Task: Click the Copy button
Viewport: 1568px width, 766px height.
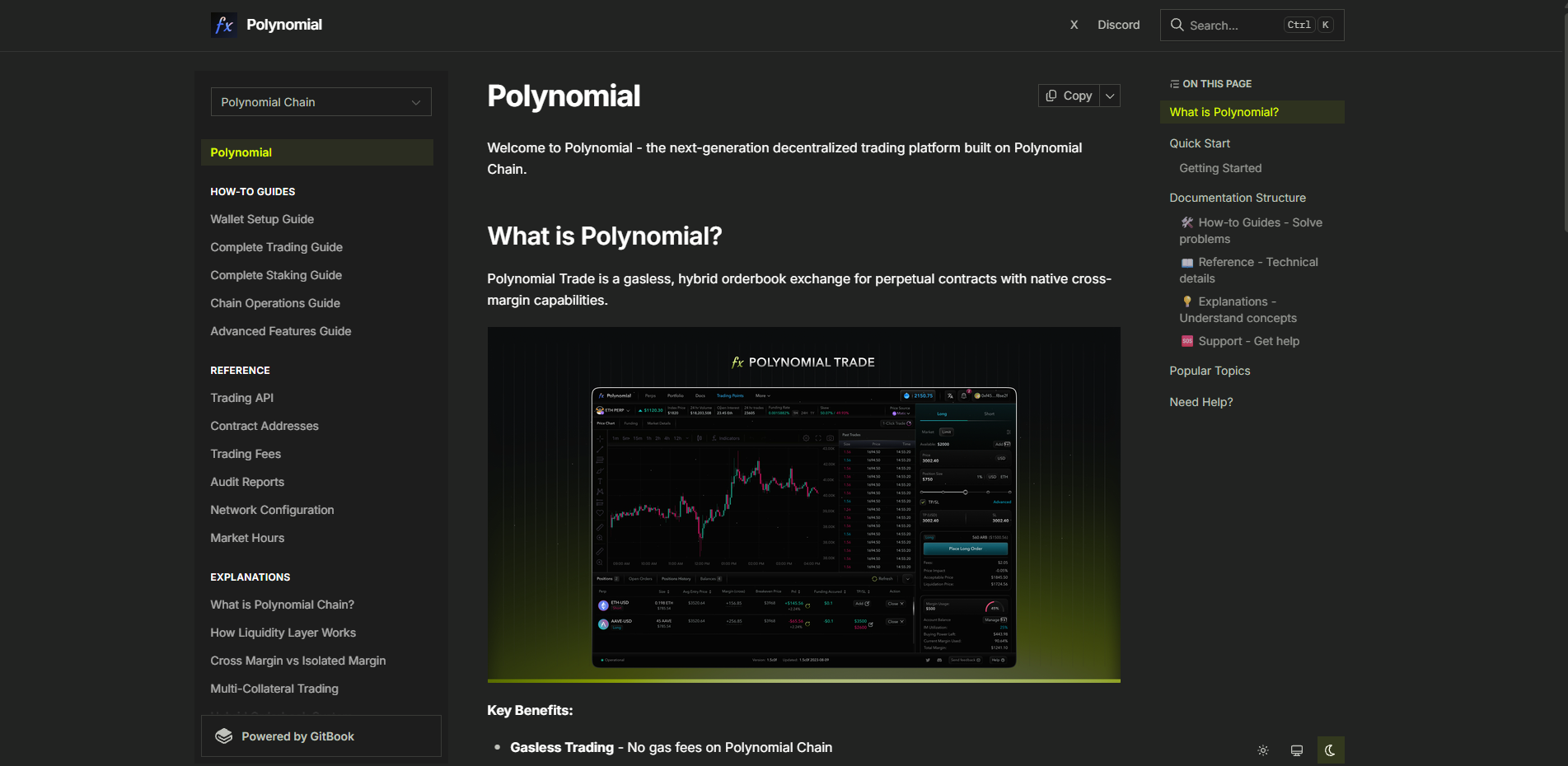Action: point(1069,96)
